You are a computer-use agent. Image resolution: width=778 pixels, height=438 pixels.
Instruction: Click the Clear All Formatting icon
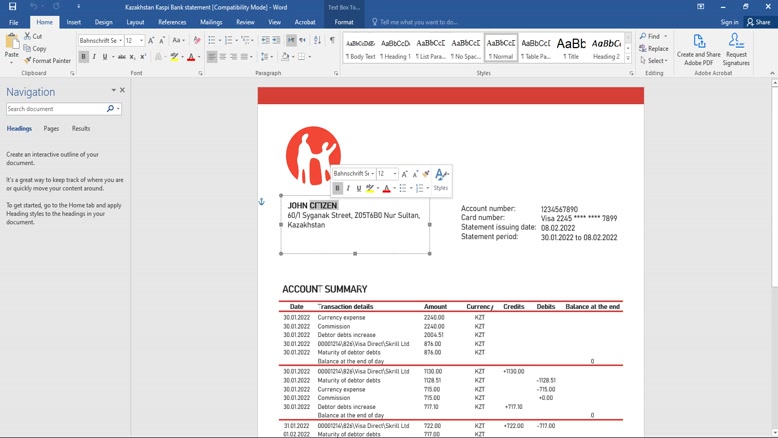196,41
